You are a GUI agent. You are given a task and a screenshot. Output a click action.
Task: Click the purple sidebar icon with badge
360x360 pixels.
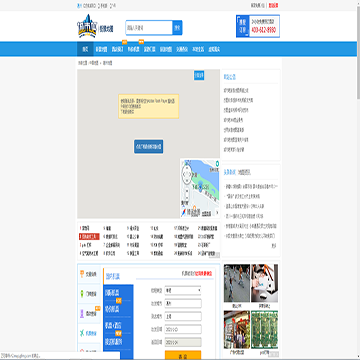coord(82,313)
